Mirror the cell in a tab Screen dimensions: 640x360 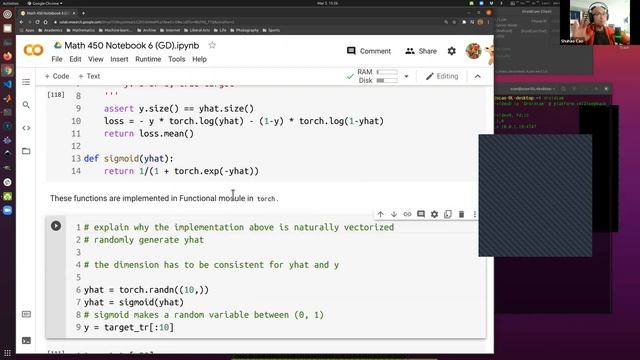click(448, 214)
